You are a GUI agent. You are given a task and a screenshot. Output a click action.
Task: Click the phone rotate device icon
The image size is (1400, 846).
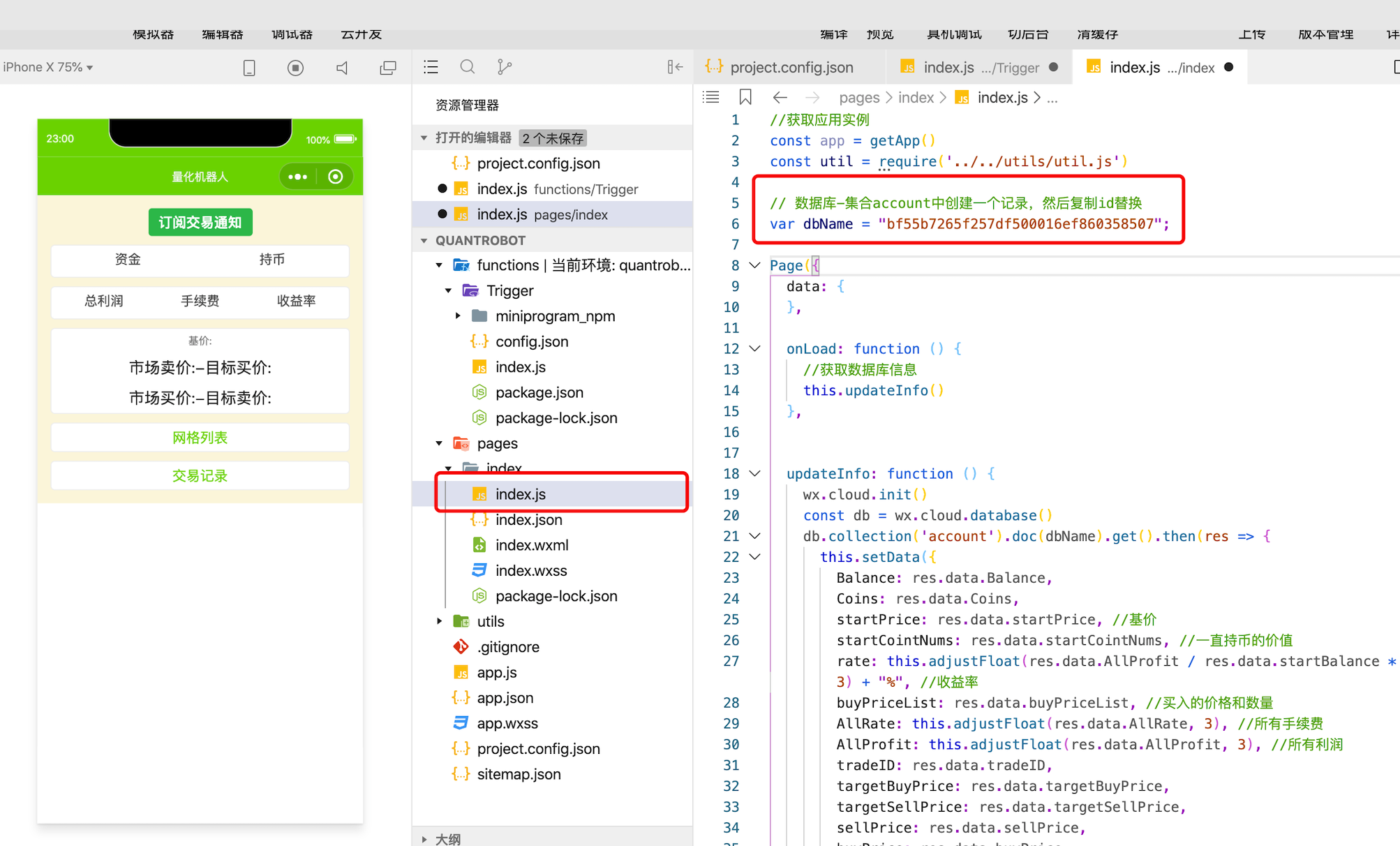click(x=249, y=68)
